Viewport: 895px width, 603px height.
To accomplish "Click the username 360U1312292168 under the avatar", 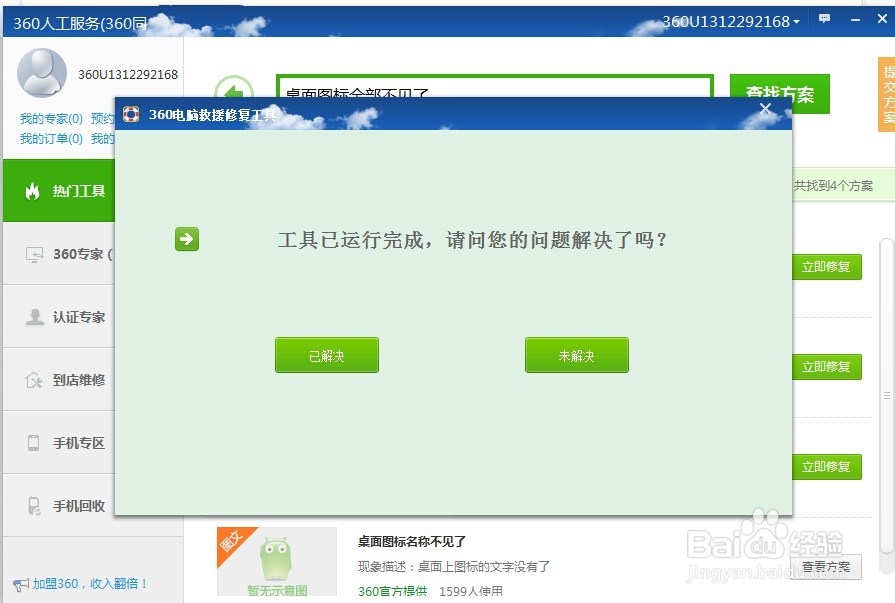I will pos(128,75).
